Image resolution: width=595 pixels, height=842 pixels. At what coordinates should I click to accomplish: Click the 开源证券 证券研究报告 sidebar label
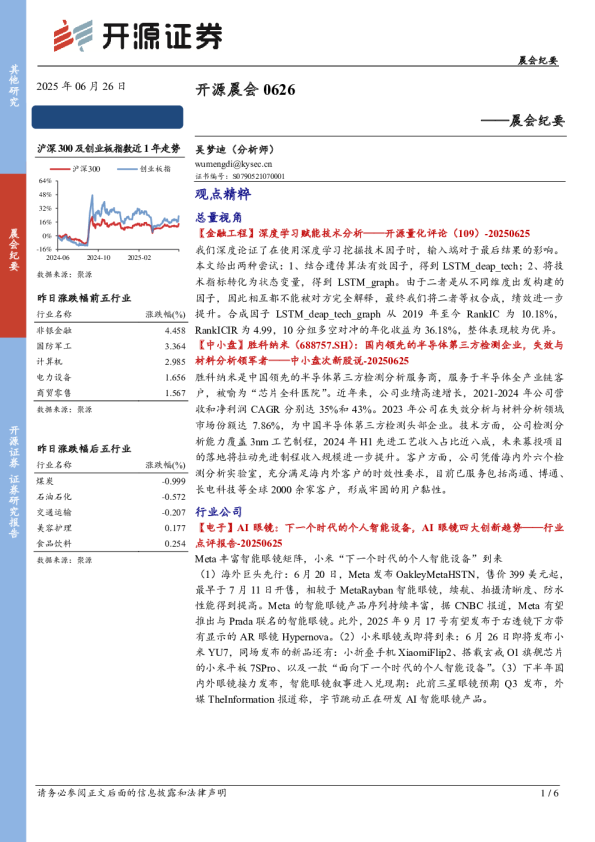click(x=13, y=482)
